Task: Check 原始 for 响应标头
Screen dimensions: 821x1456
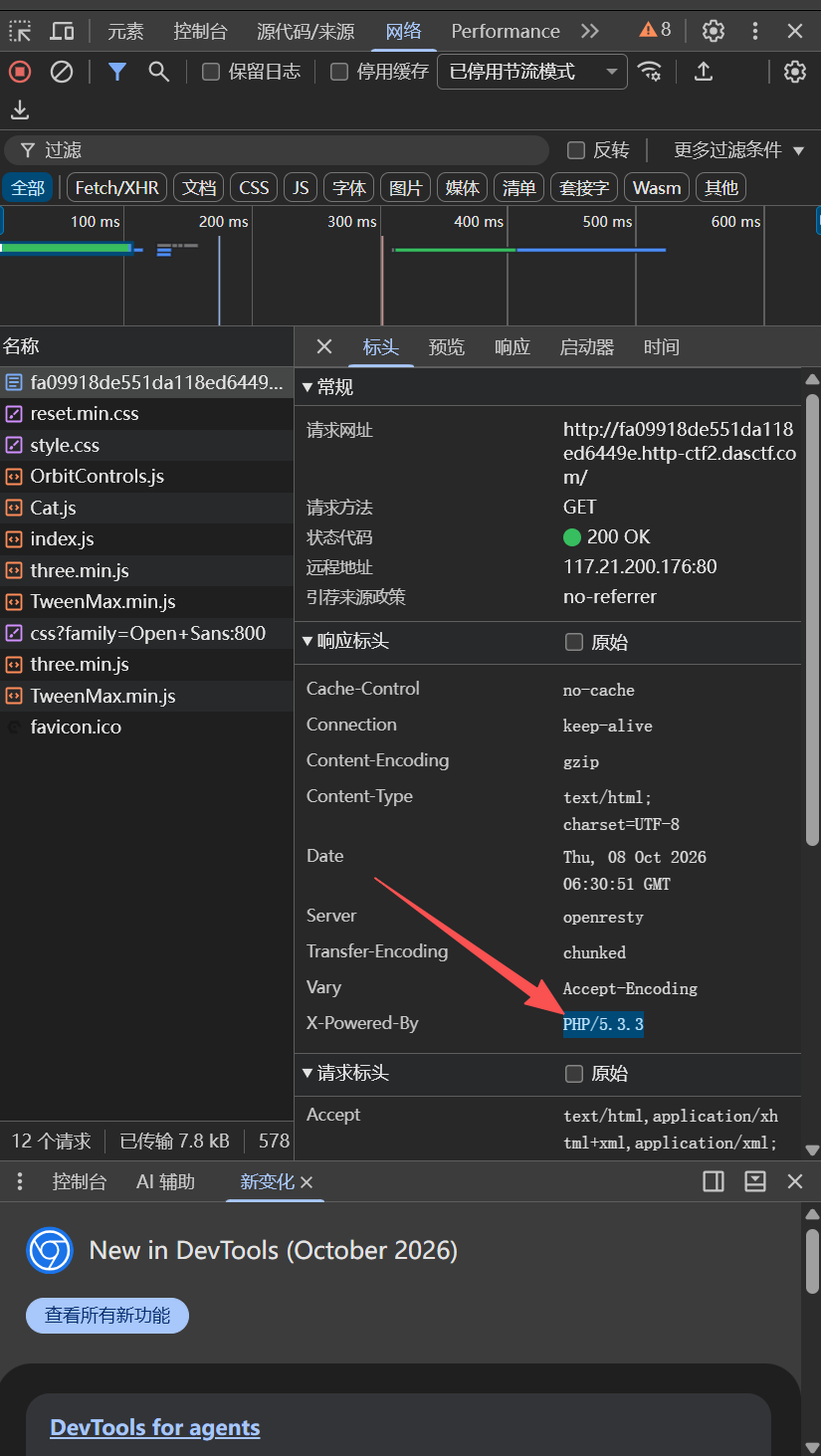Action: (x=574, y=642)
